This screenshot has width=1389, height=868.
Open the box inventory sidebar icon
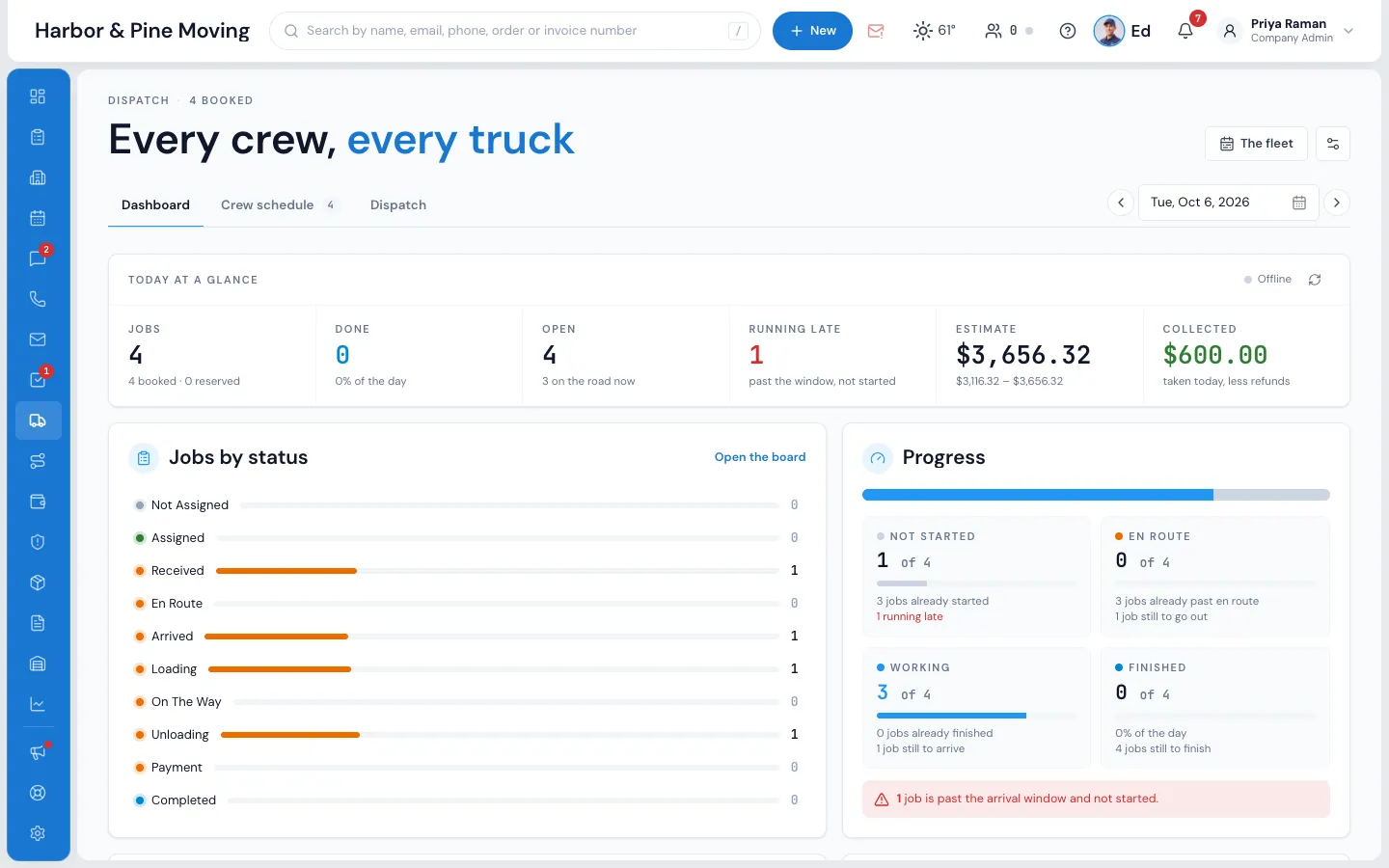(x=38, y=583)
